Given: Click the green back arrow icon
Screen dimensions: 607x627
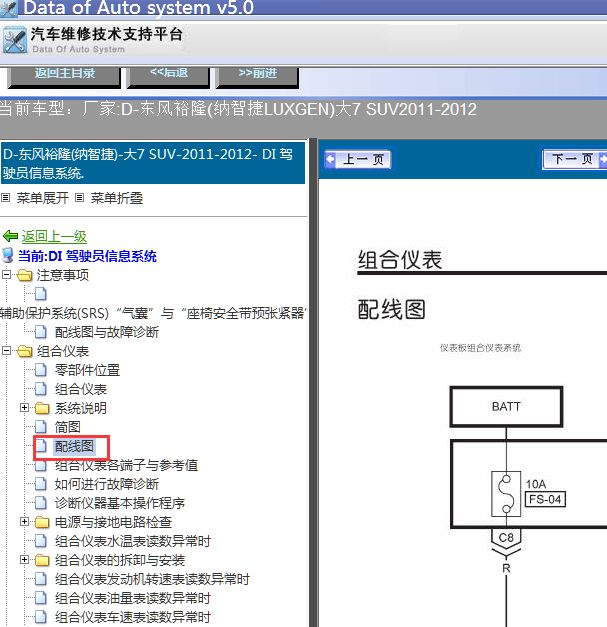Looking at the screenshot, I should [10, 236].
